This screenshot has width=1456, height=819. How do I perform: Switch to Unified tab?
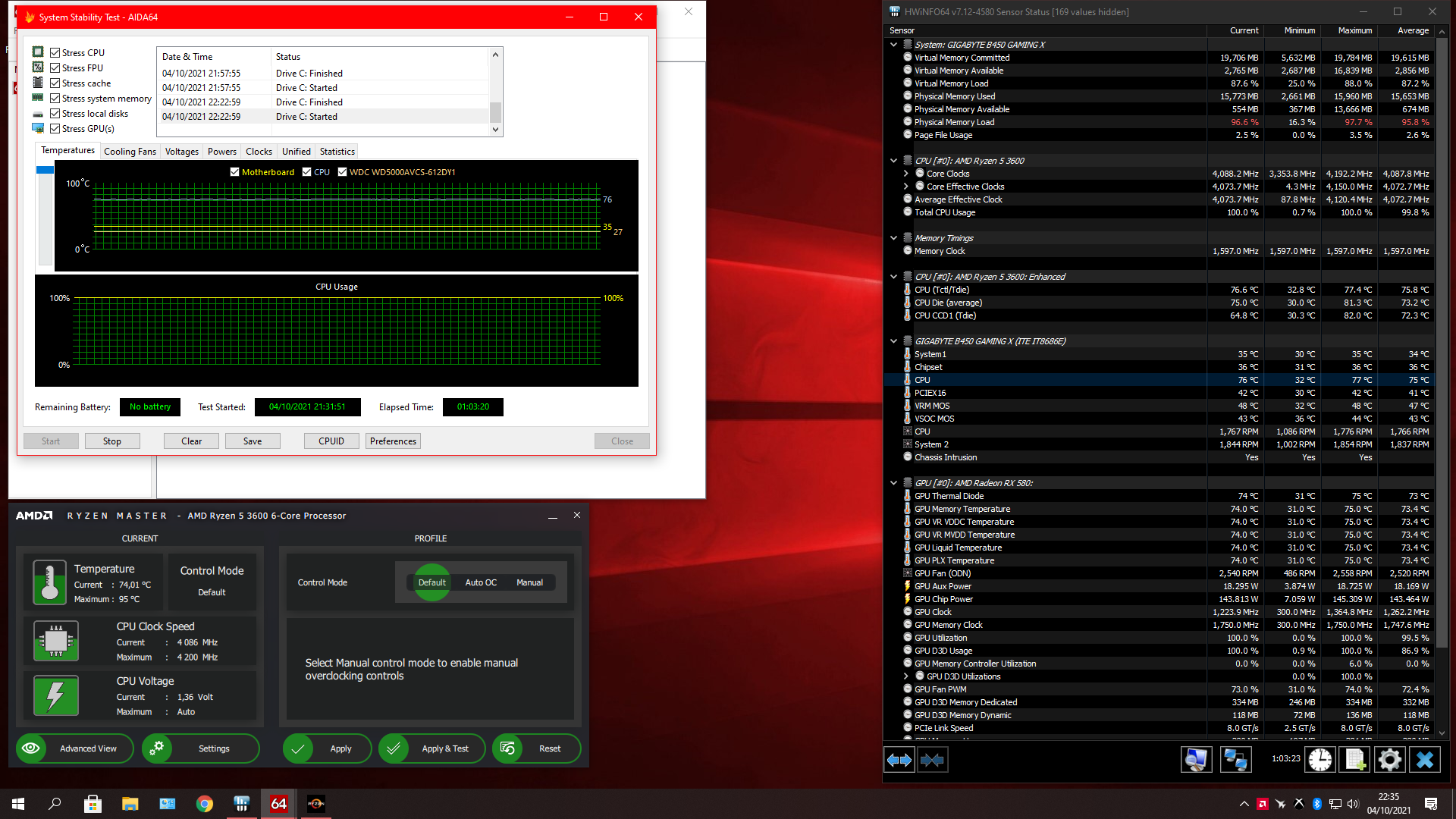point(297,152)
